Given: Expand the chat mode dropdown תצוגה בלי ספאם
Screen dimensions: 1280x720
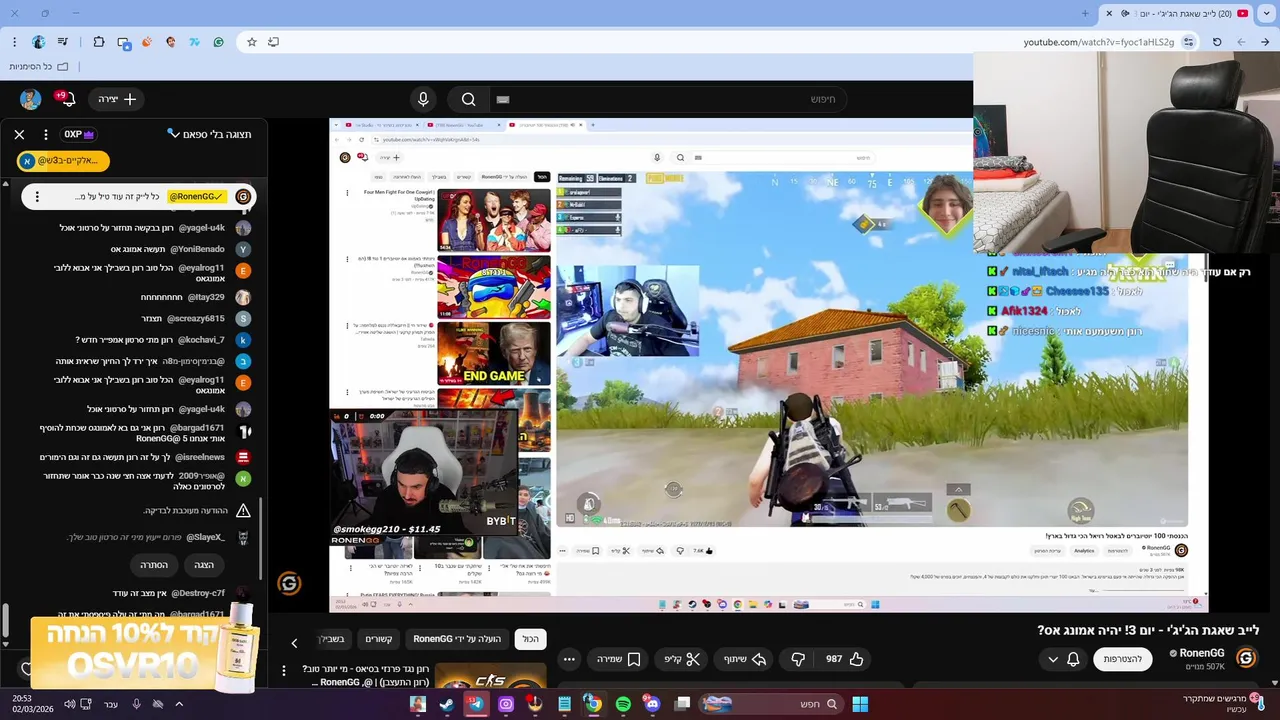Looking at the screenshot, I should coord(208,134).
